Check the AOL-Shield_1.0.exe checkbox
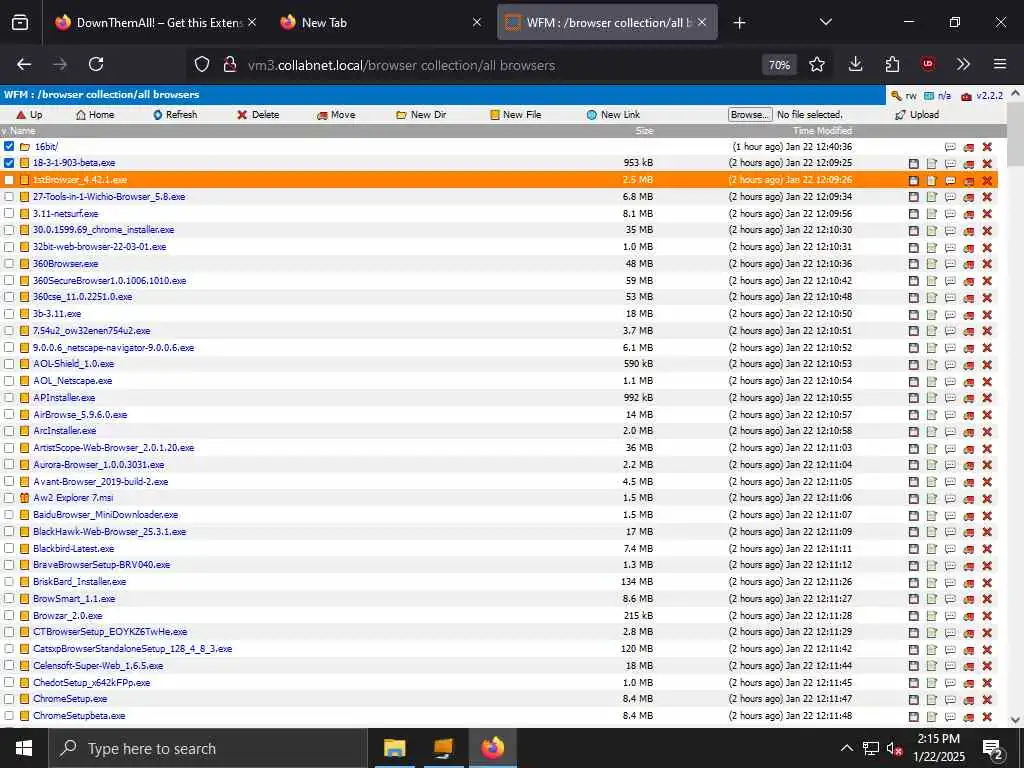 point(9,364)
